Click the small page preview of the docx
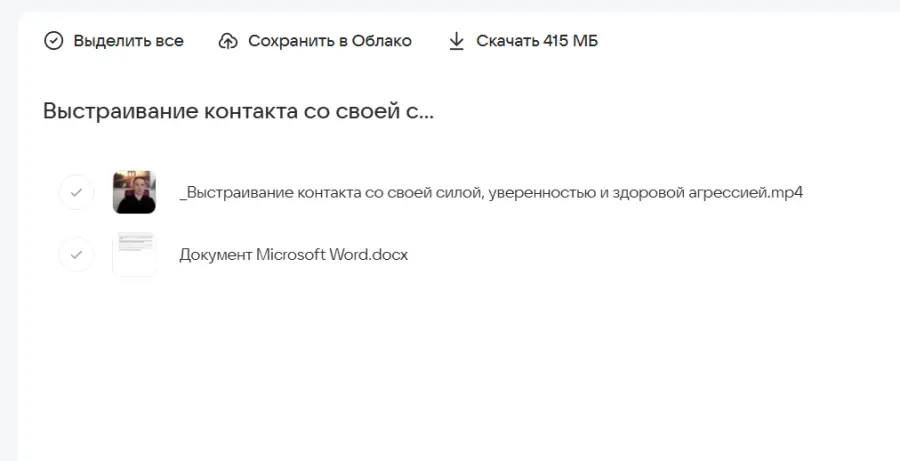This screenshot has height=461, width=900. 134,254
